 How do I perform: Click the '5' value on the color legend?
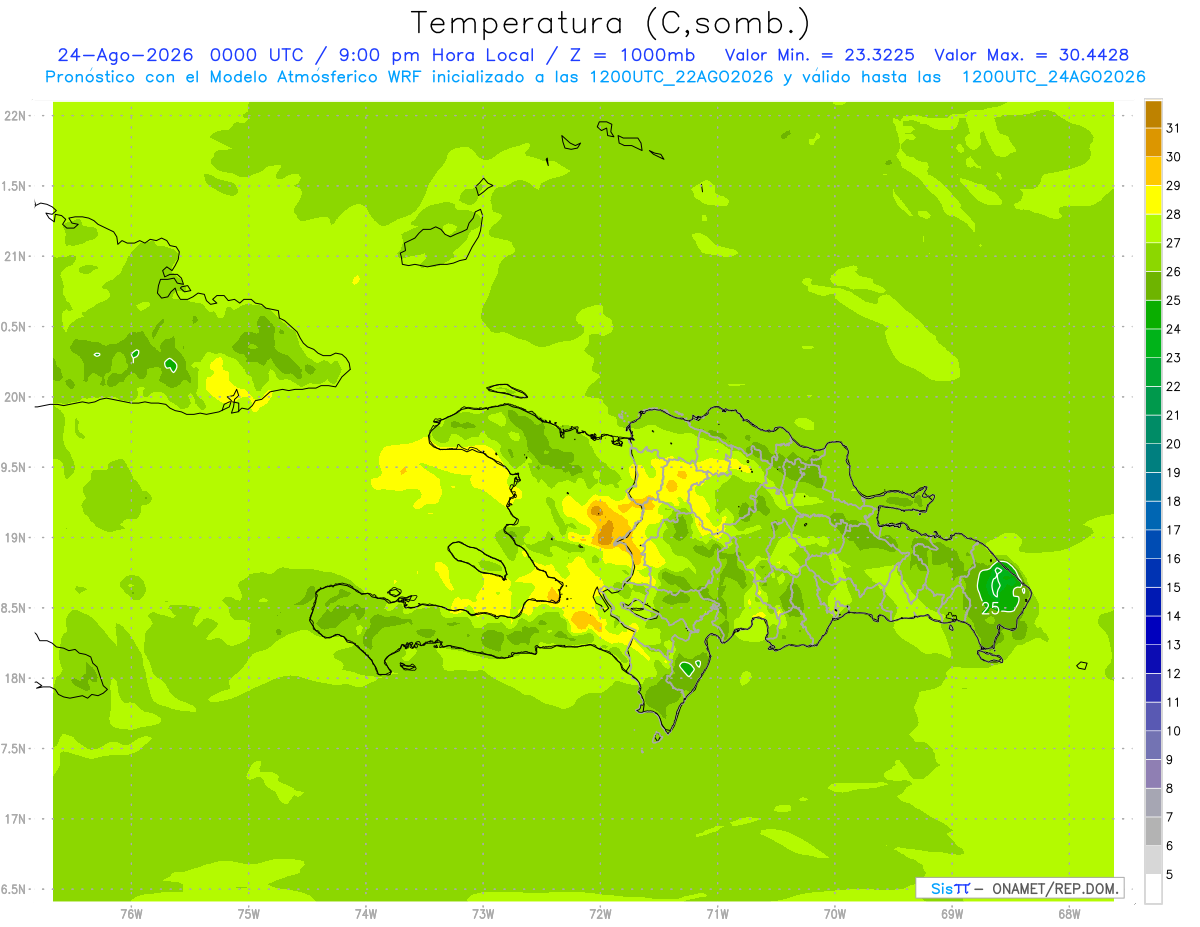click(1170, 875)
